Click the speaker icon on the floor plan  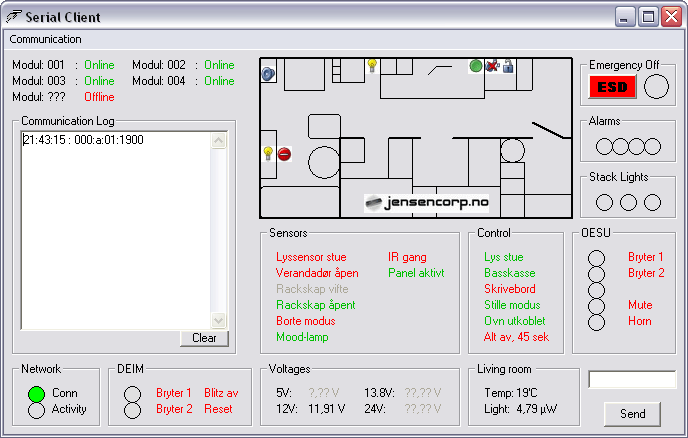[x=268, y=73]
